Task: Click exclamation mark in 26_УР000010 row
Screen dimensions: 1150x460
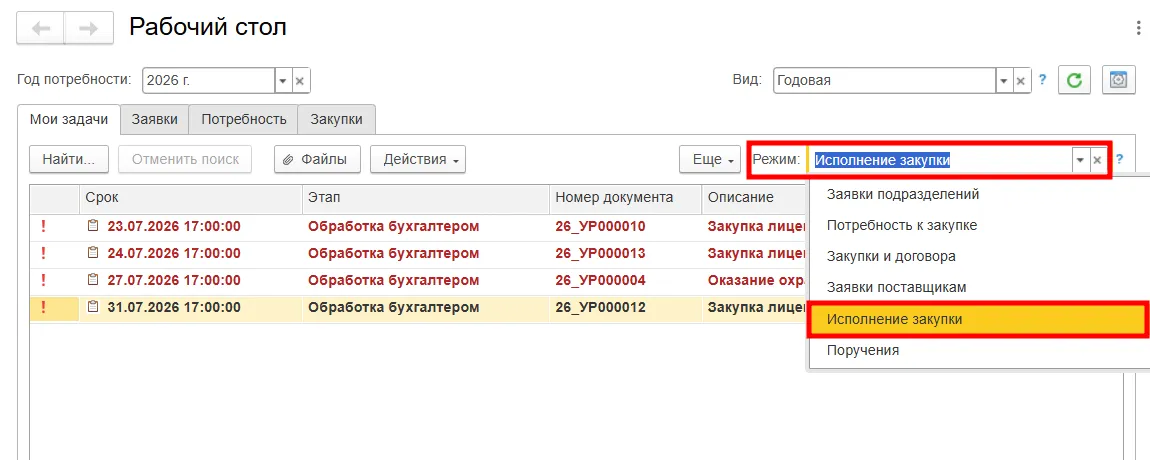Action: tap(43, 226)
